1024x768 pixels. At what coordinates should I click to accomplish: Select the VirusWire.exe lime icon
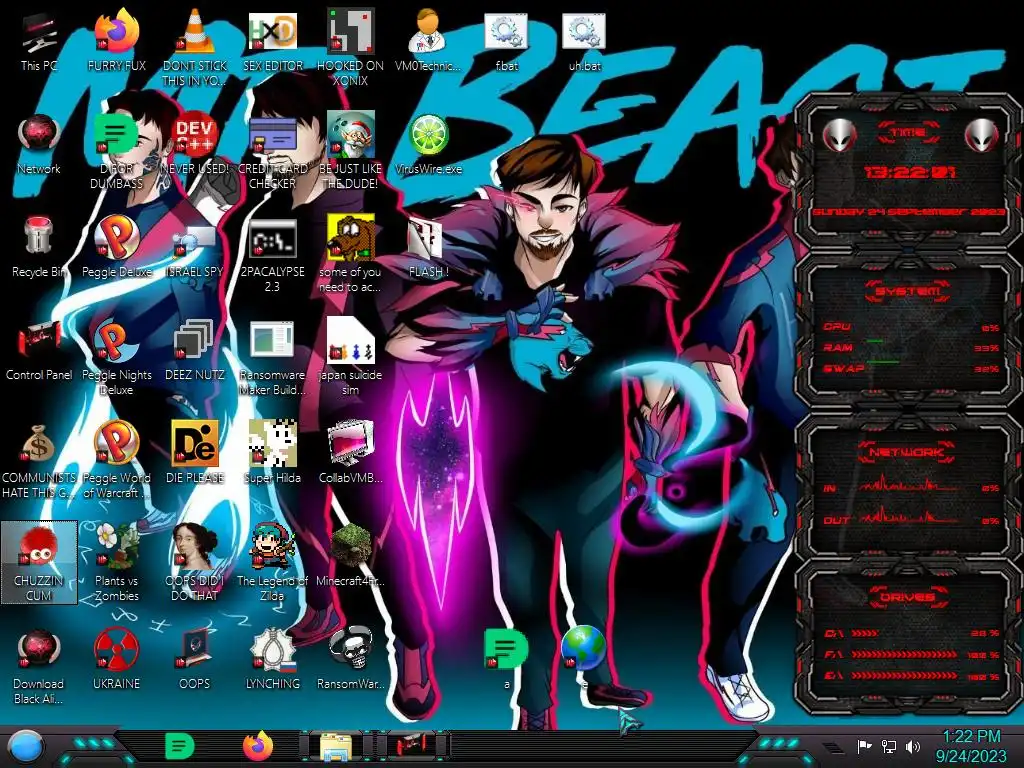(x=428, y=135)
